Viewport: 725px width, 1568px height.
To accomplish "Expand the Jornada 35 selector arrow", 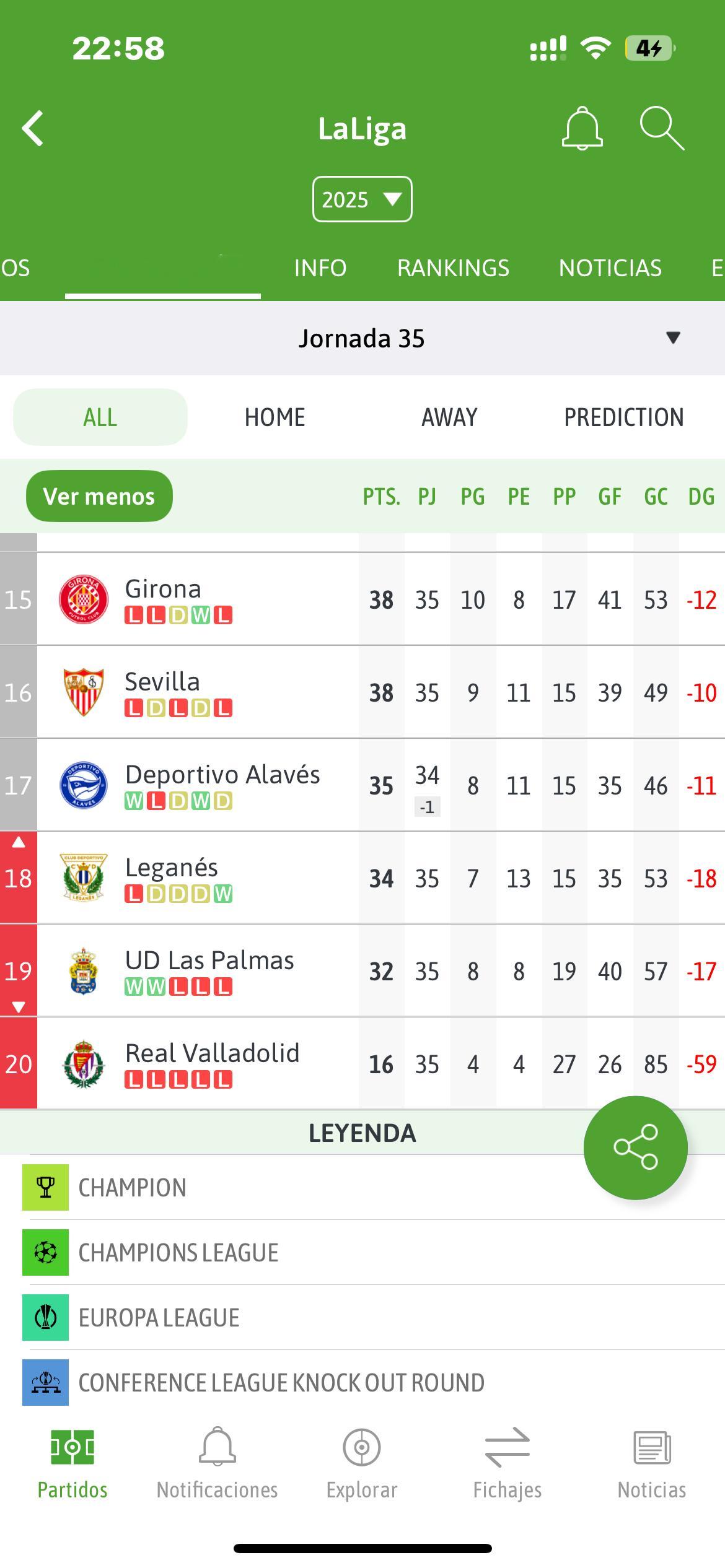I will click(673, 338).
